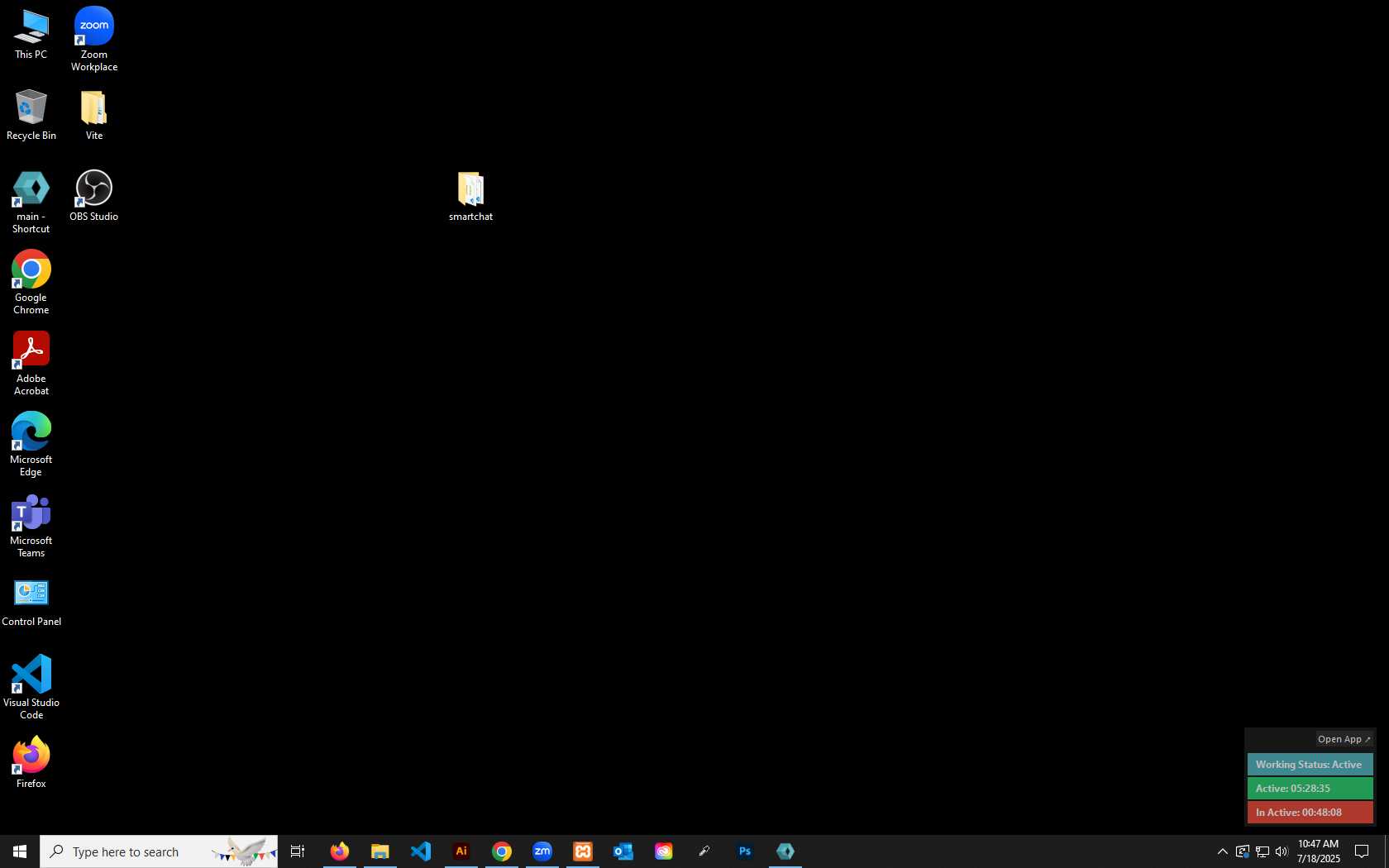
Task: Open Outlook from the taskbar
Action: point(623,851)
